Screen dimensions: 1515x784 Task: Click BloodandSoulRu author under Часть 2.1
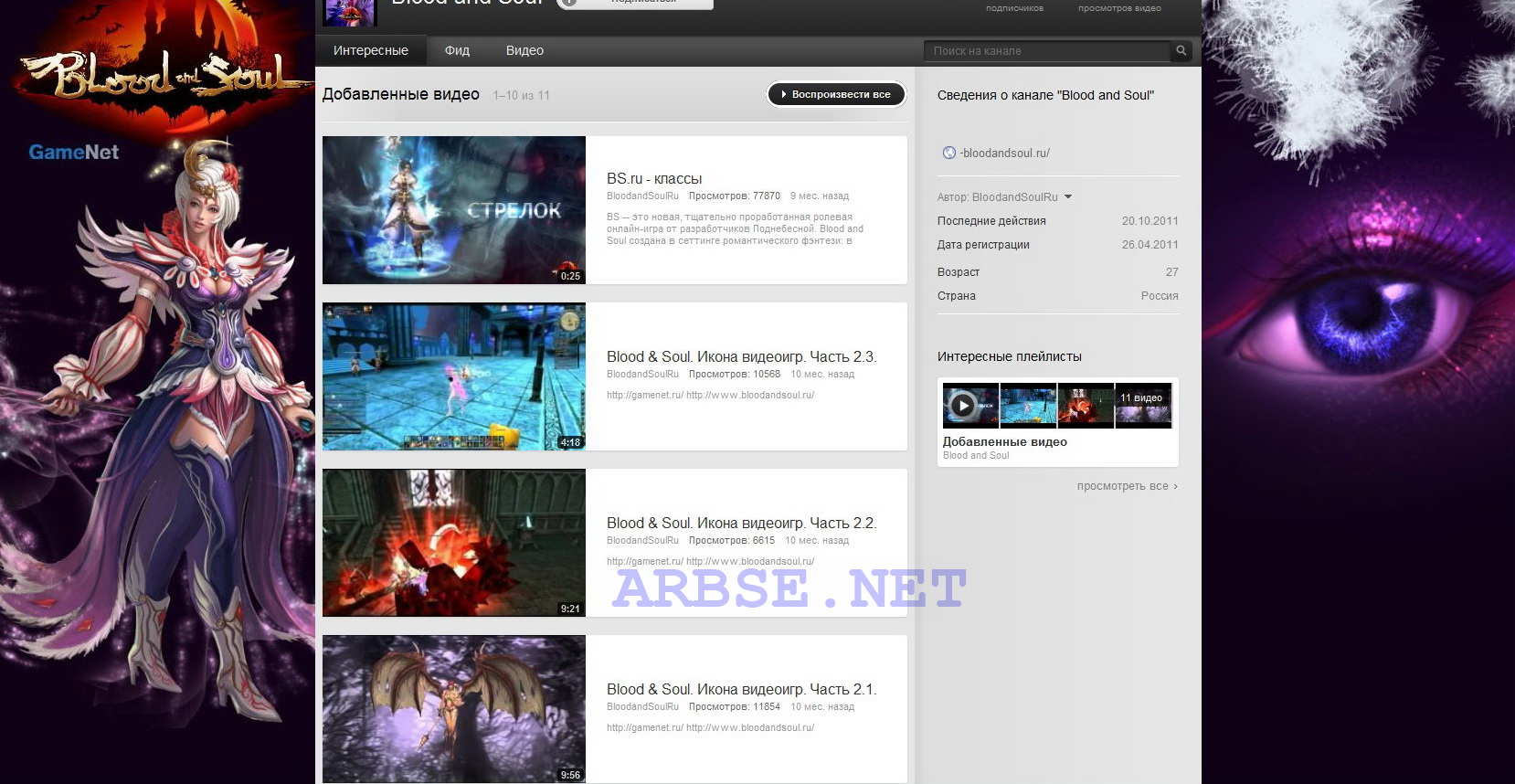tap(642, 706)
